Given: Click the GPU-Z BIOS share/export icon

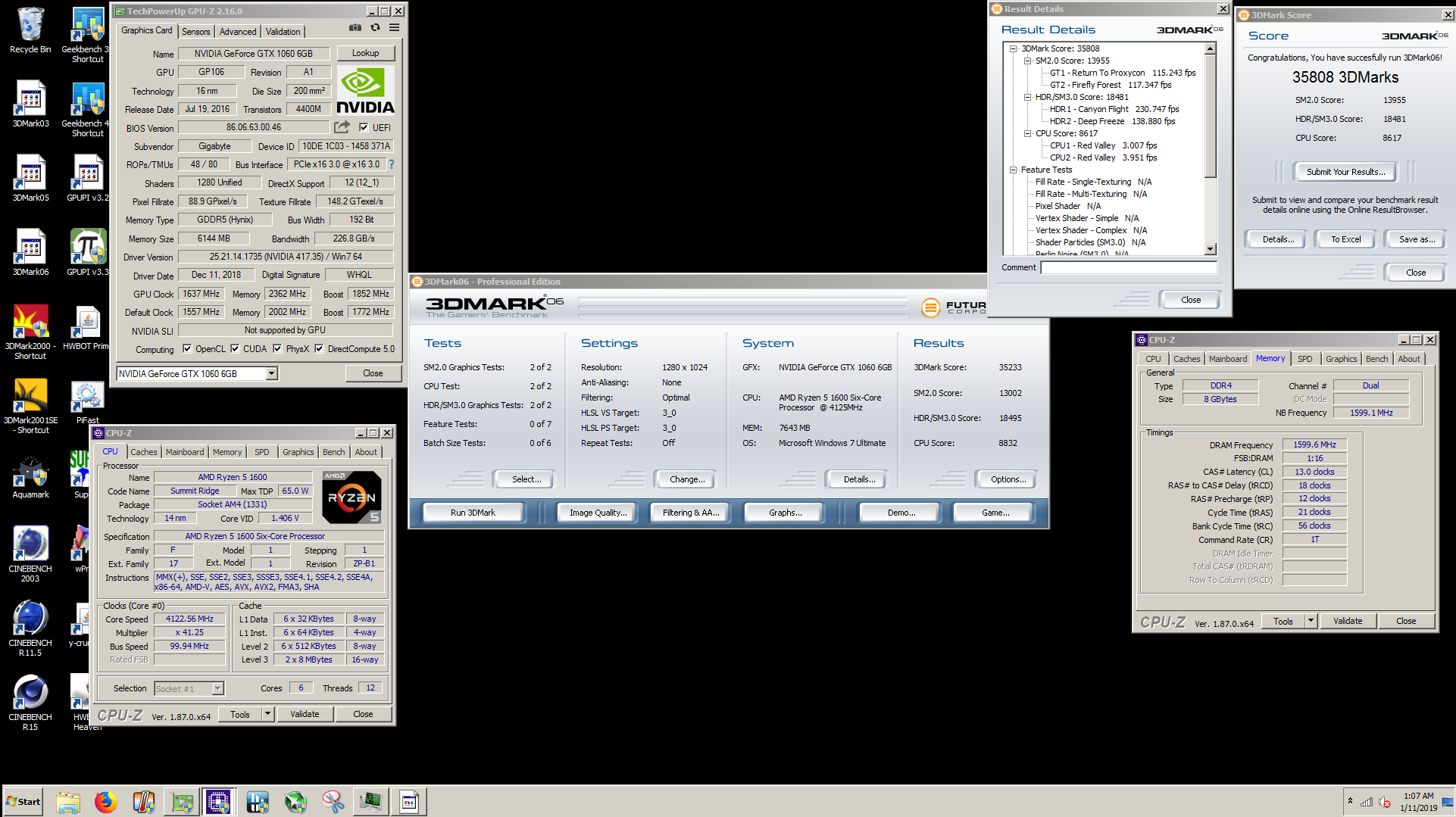Looking at the screenshot, I should click(x=342, y=127).
